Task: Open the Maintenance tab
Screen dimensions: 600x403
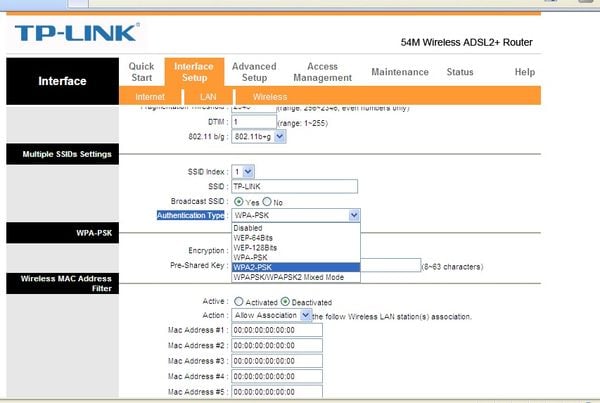Action: click(400, 72)
